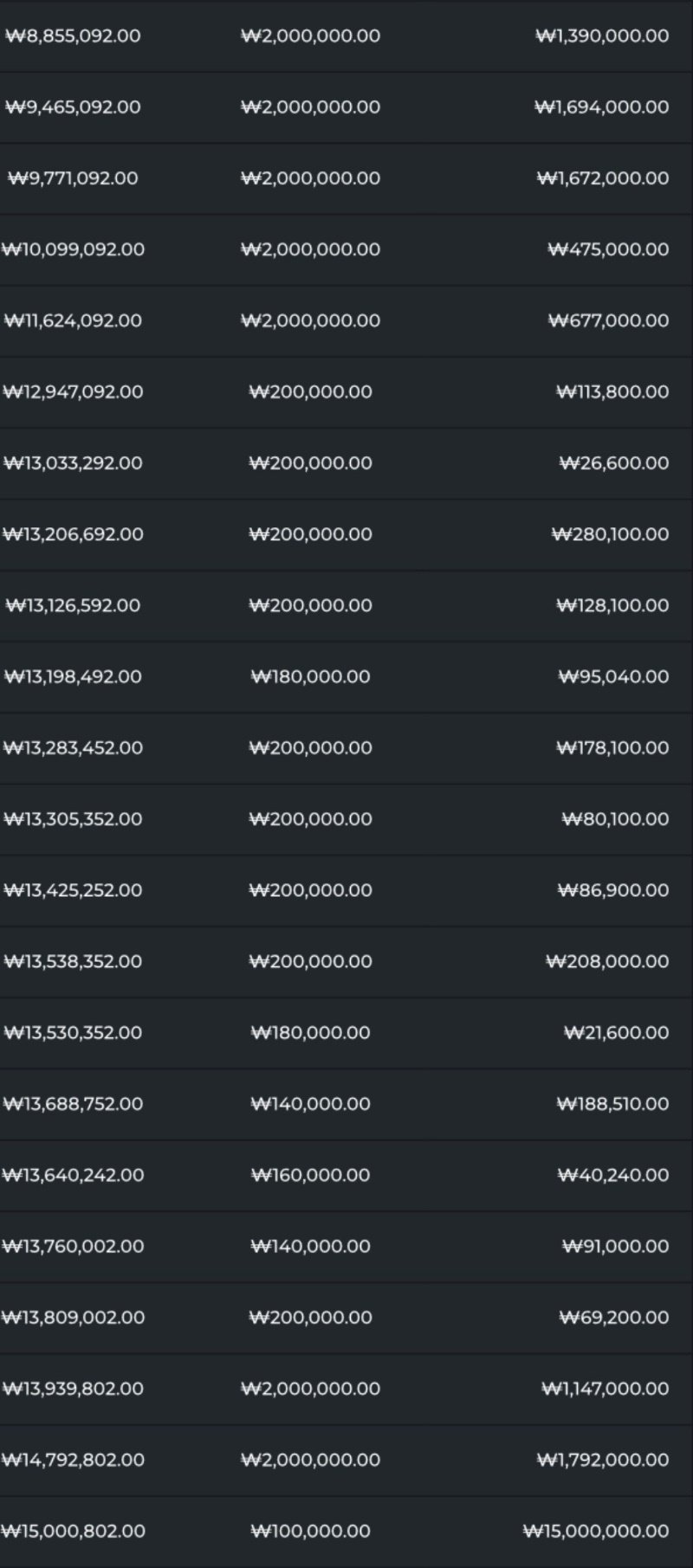Image resolution: width=693 pixels, height=1568 pixels.
Task: Click the ₩9,465,092.00 balance value
Action: (x=73, y=107)
